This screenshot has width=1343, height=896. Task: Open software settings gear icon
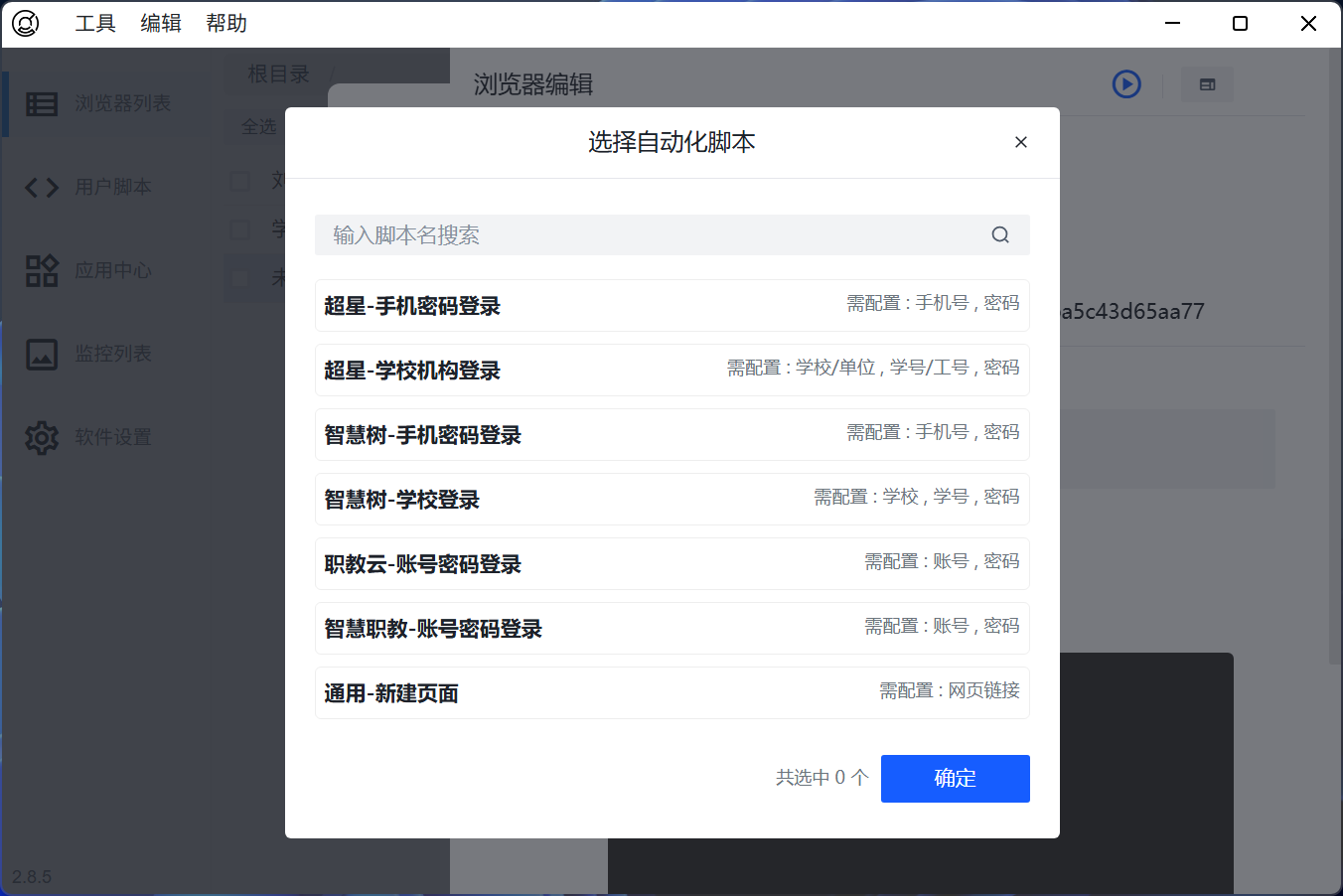[x=42, y=437]
